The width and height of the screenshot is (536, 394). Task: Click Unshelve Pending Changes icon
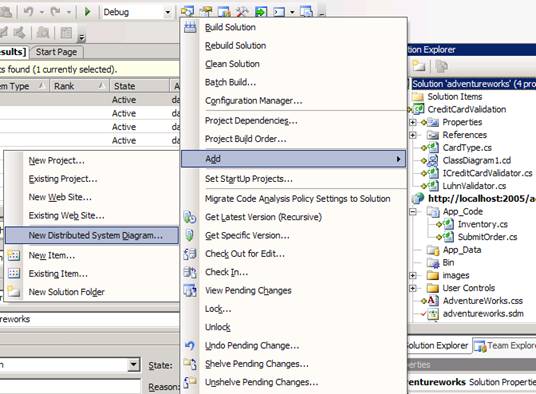point(190,382)
